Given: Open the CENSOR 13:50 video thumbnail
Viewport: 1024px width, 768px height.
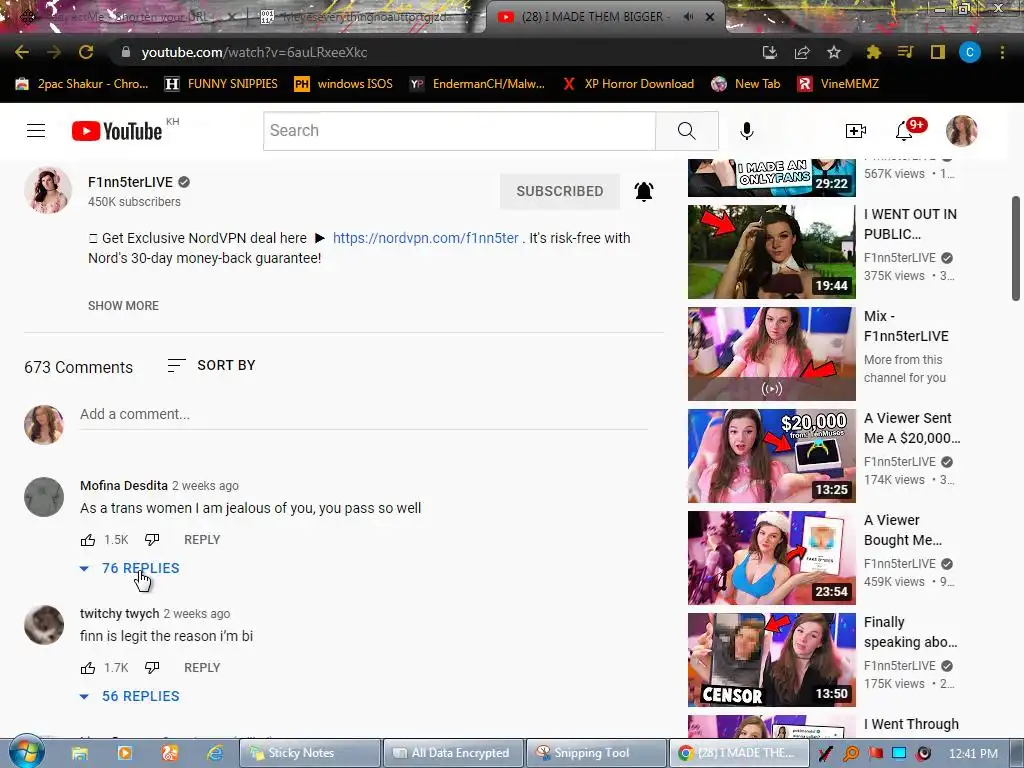Looking at the screenshot, I should point(771,660).
